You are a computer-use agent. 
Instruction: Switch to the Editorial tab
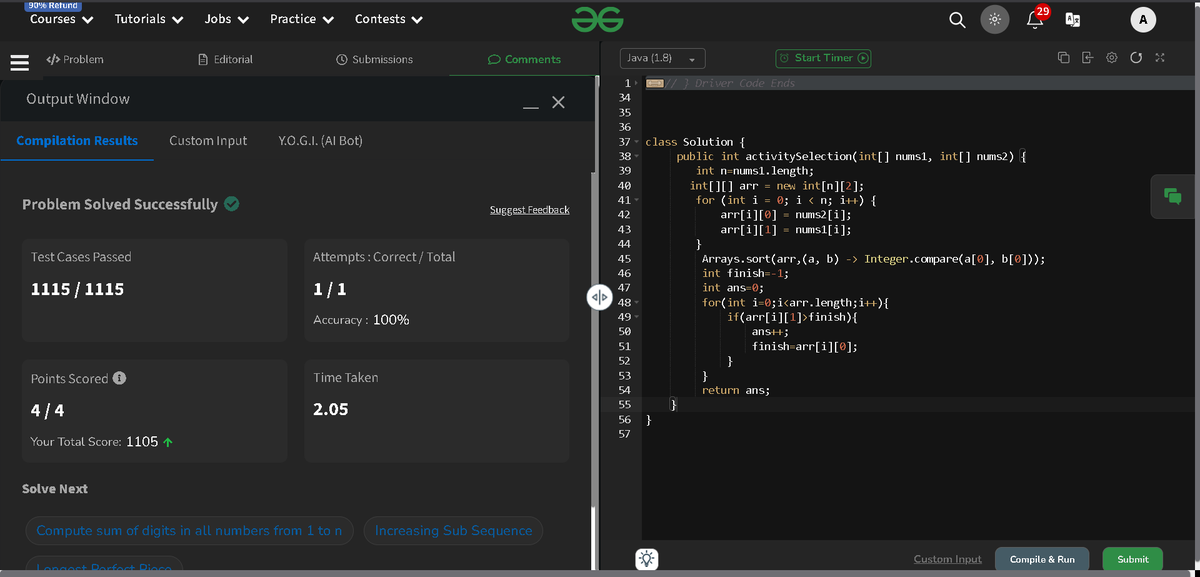coord(226,60)
